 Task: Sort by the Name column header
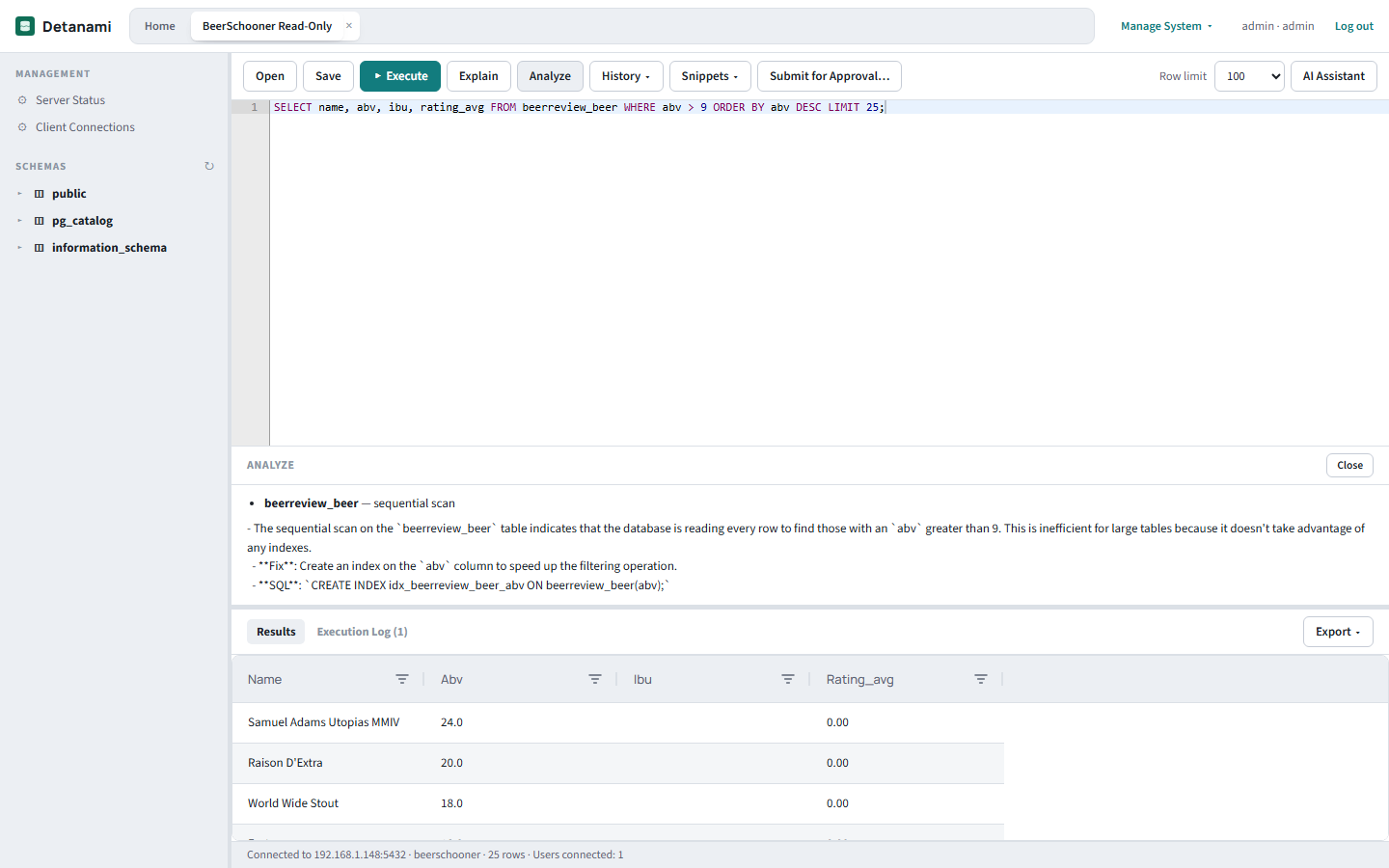[x=264, y=680]
